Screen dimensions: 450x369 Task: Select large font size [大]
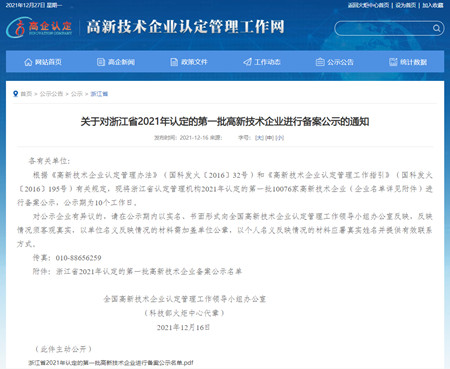[x=259, y=138]
